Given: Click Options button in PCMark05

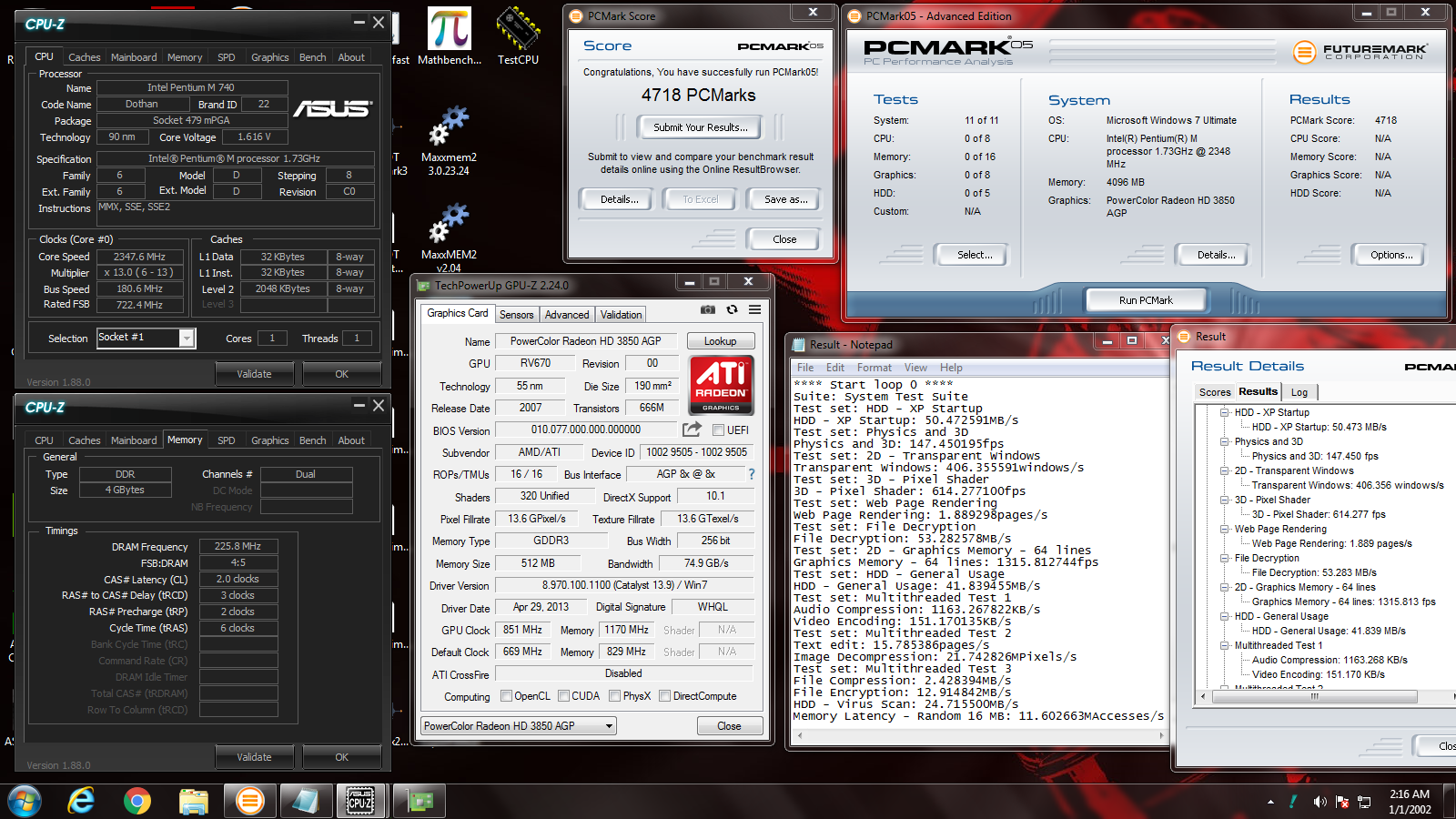Looking at the screenshot, I should click(x=1391, y=255).
